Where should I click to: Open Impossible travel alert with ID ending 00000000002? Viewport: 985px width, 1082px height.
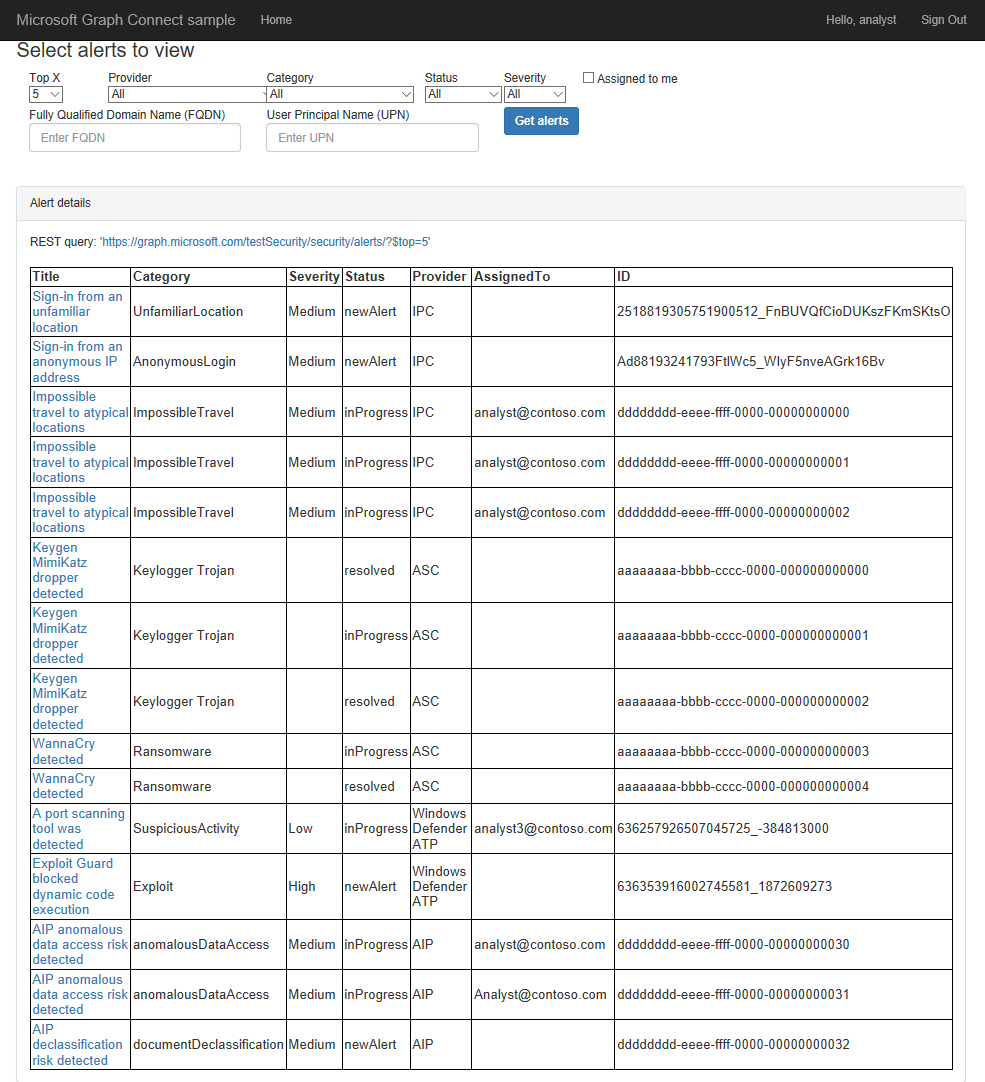click(x=80, y=513)
